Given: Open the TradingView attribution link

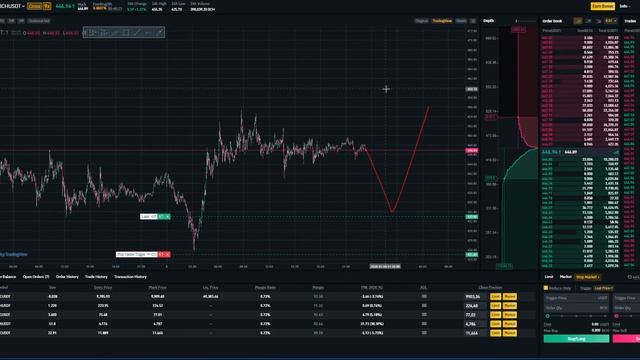Looking at the screenshot, I should pyautogui.click(x=14, y=255).
